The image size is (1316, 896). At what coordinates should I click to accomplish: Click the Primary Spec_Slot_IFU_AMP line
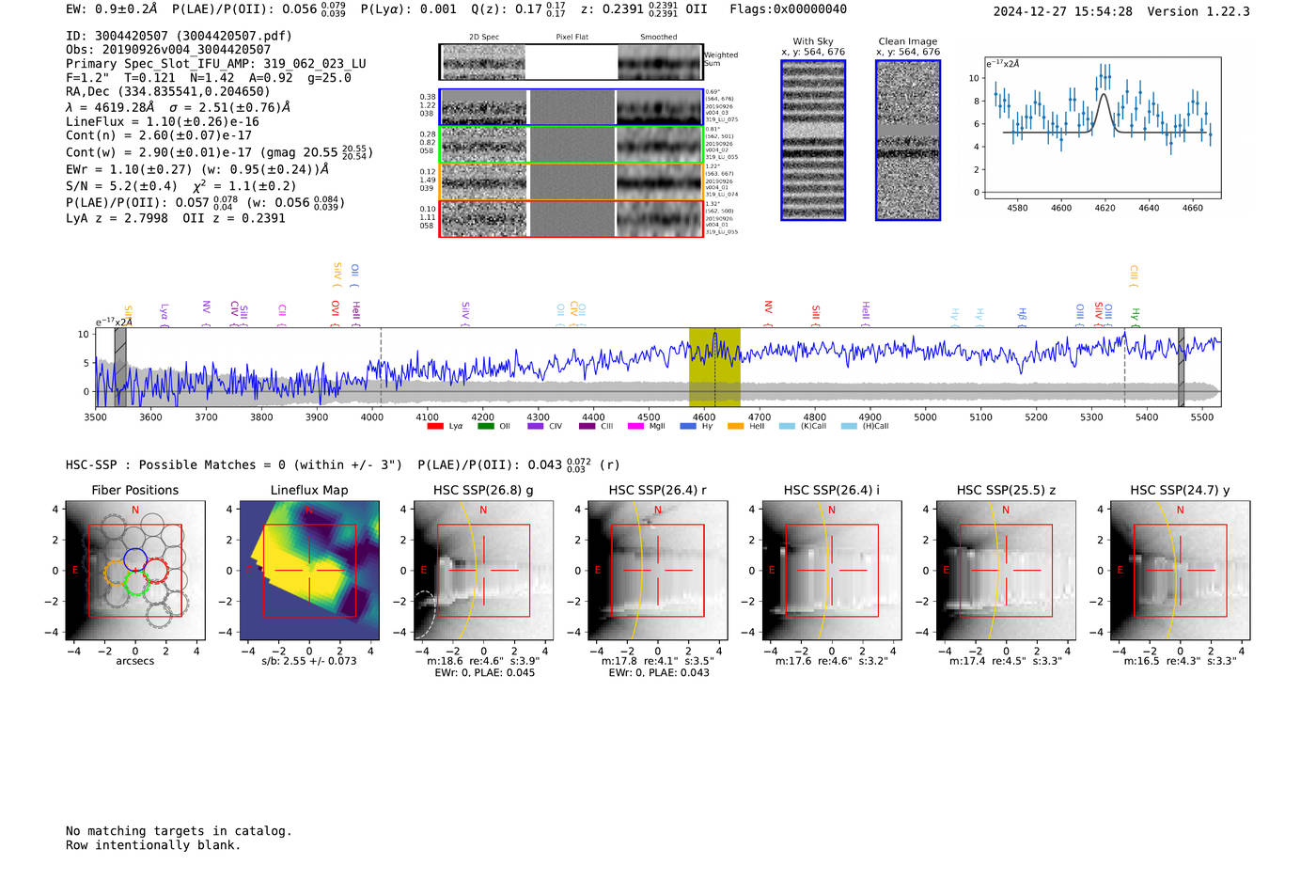pyautogui.click(x=216, y=64)
